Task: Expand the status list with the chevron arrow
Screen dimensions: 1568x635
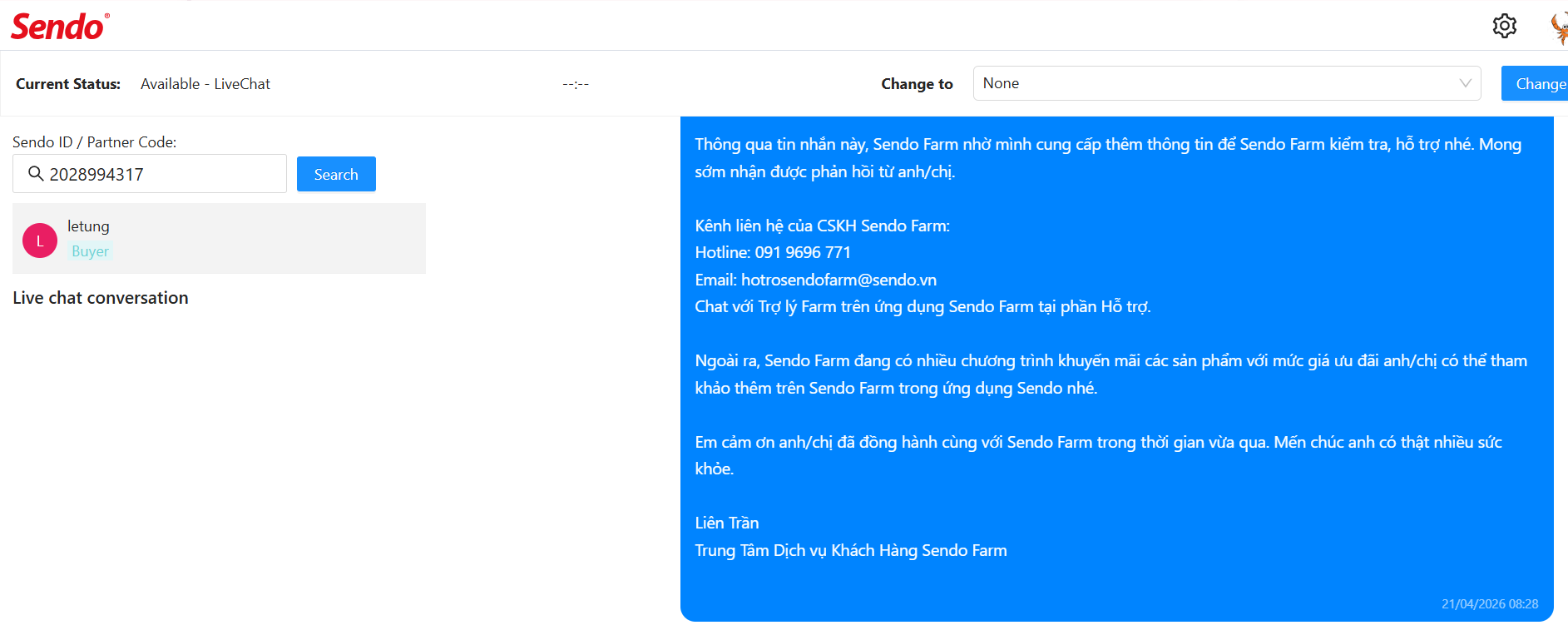Action: [1466, 83]
